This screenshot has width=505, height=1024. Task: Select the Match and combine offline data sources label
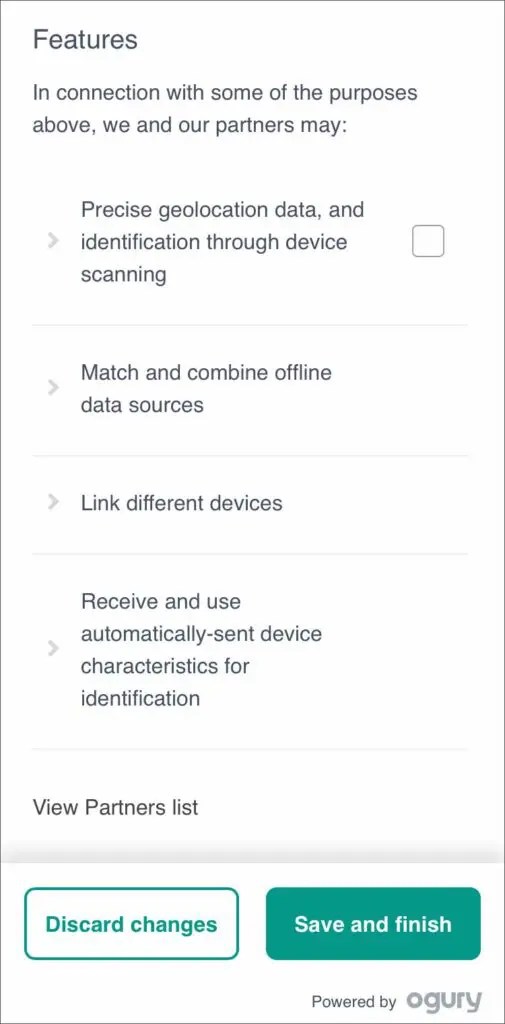206,389
